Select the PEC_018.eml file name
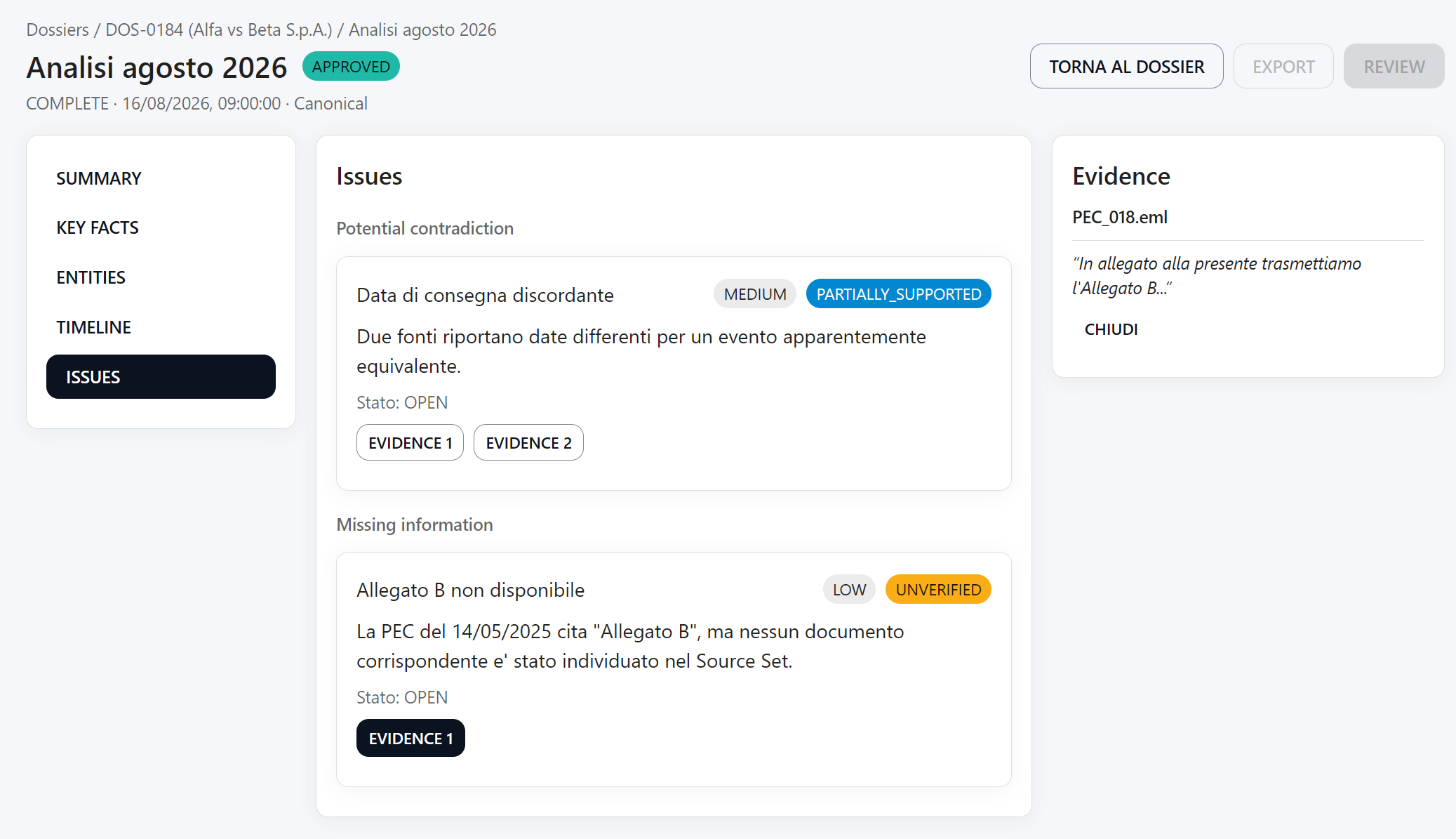1456x839 pixels. [x=1120, y=218]
